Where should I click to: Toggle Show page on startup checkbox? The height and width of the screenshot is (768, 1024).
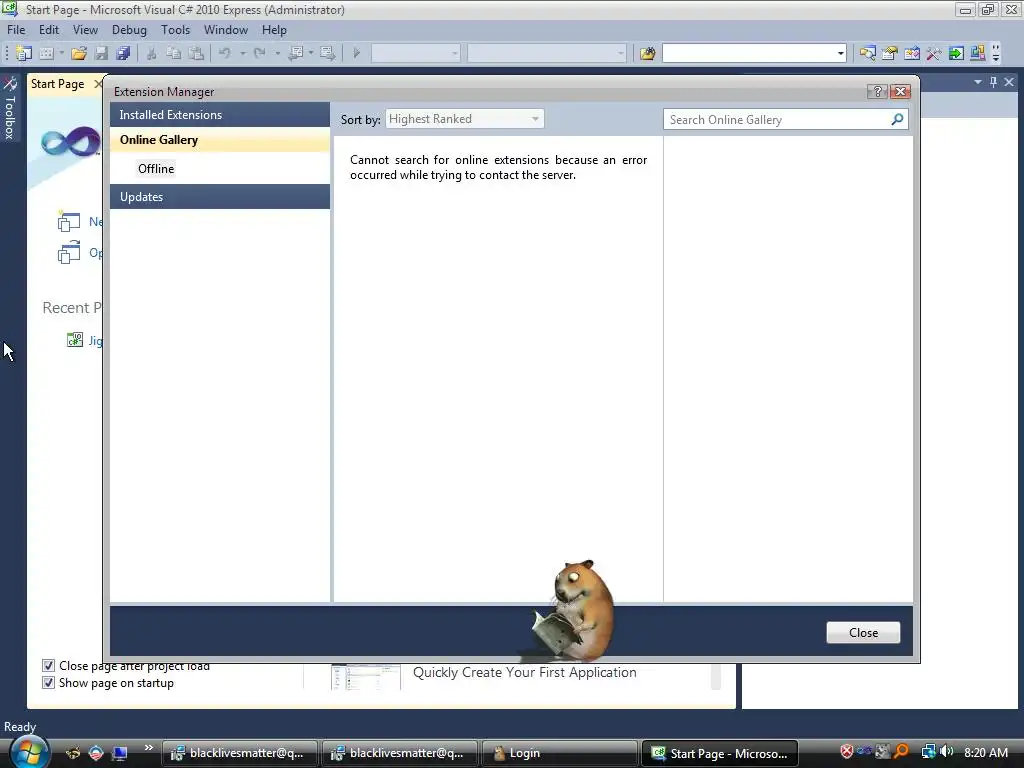[x=48, y=682]
